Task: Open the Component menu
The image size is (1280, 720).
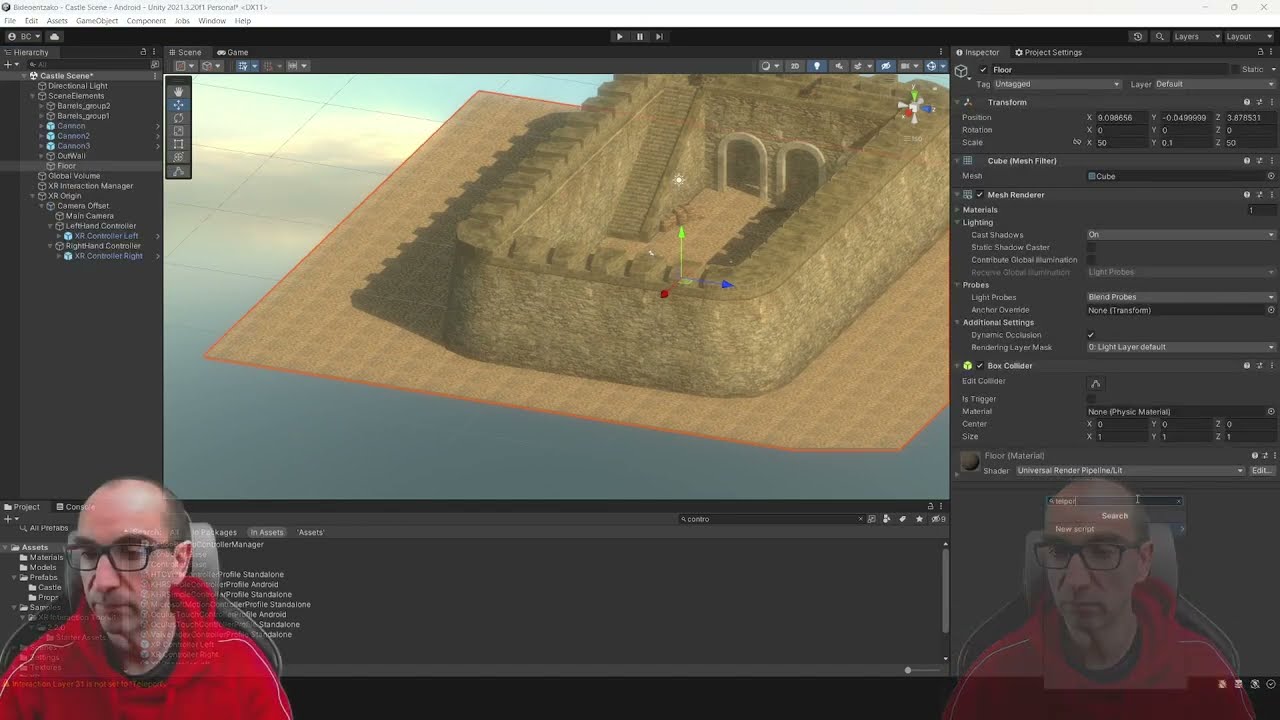Action: (x=146, y=20)
